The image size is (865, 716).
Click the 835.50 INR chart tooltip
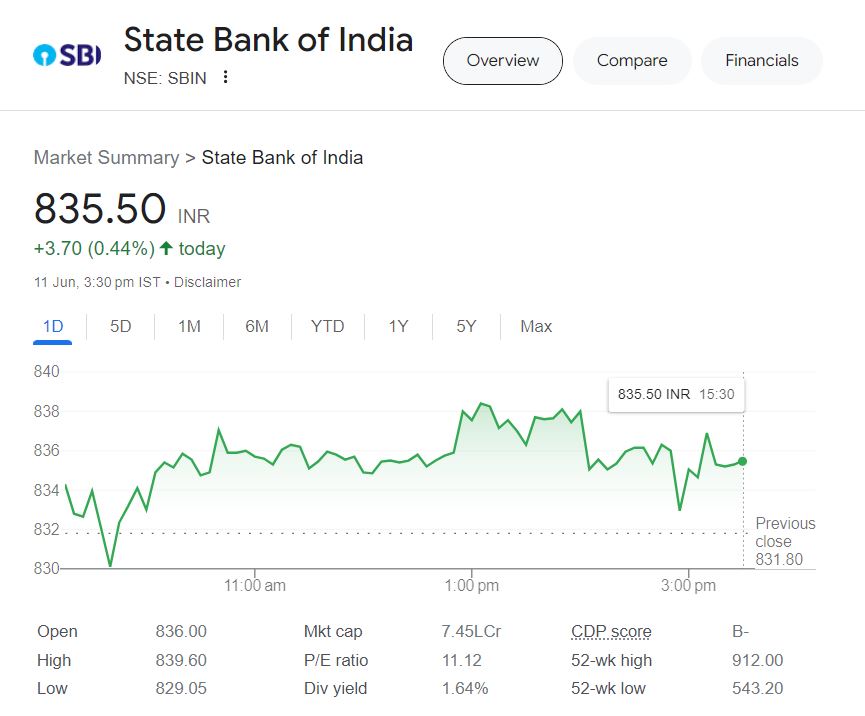(676, 394)
